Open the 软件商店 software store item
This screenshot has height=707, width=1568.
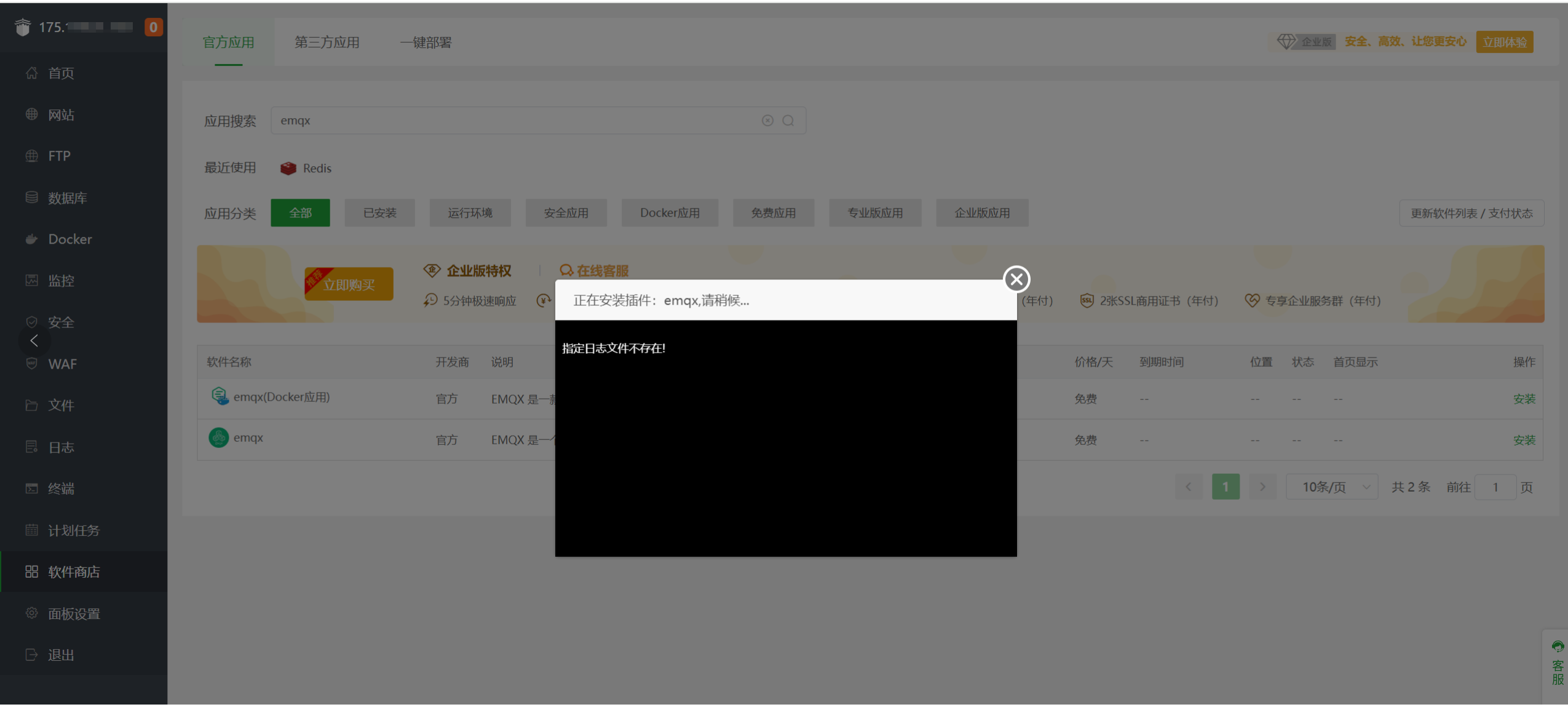tap(84, 572)
